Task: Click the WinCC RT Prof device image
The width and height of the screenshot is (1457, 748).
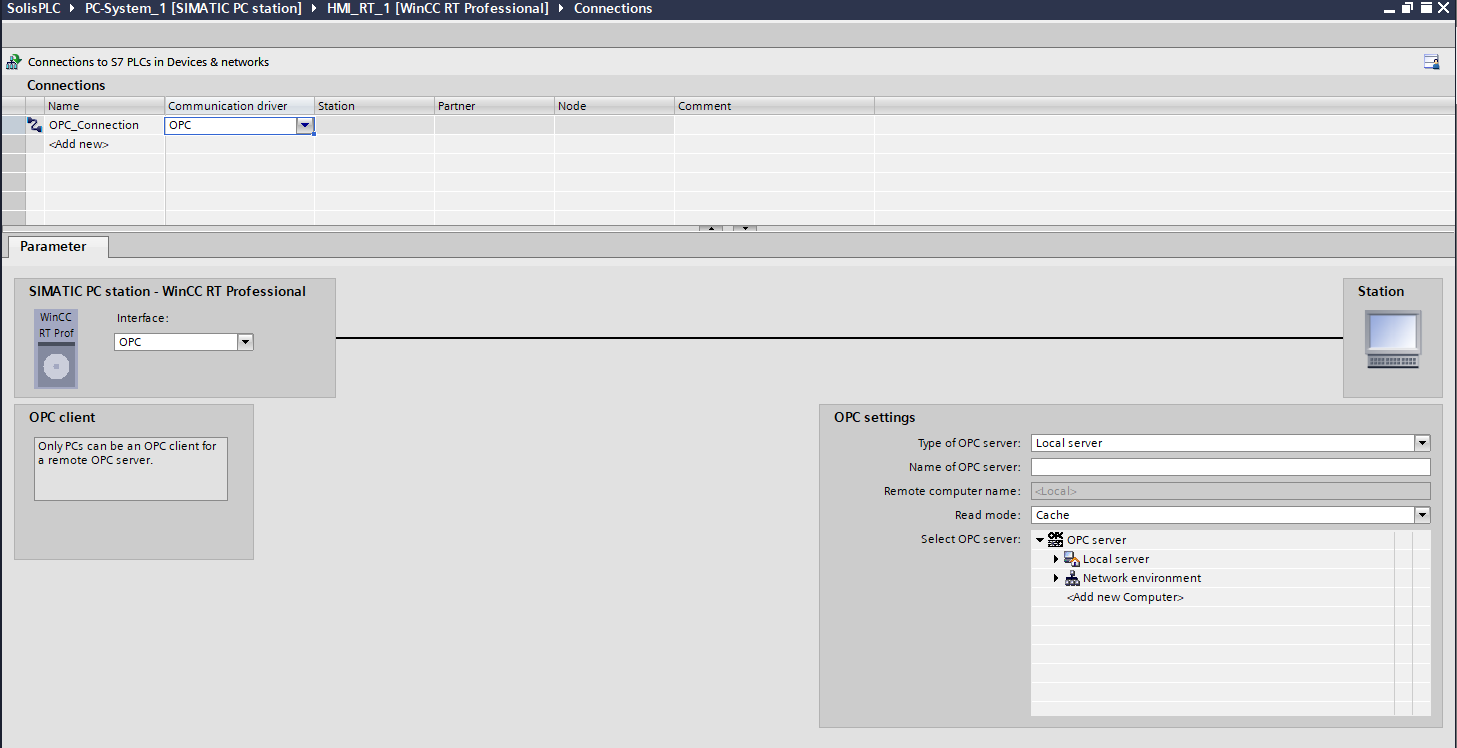Action: click(x=56, y=348)
